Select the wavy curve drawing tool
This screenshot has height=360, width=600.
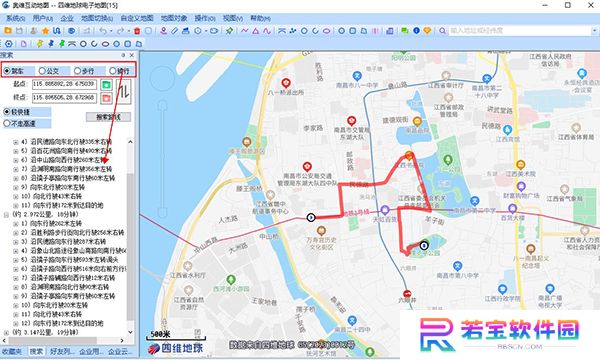pyautogui.click(x=267, y=31)
